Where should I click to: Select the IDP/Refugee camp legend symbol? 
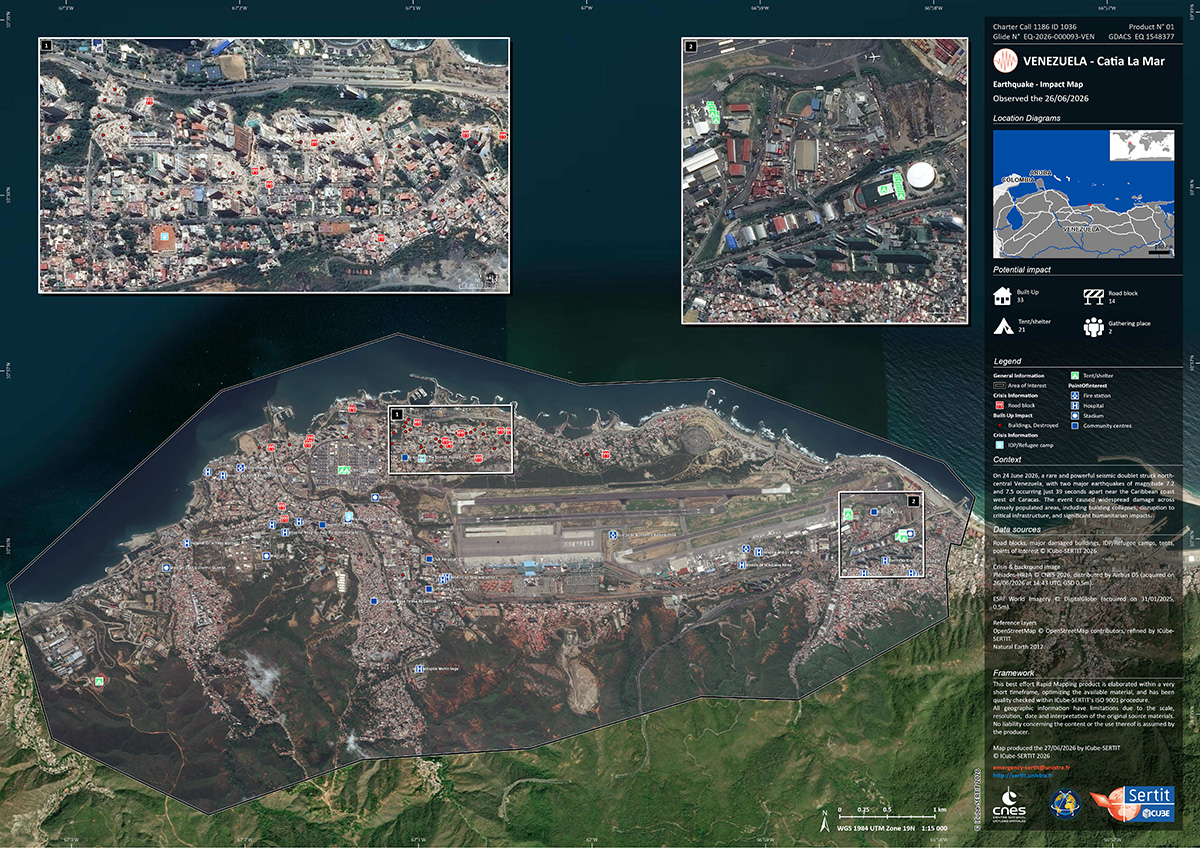1000,445
